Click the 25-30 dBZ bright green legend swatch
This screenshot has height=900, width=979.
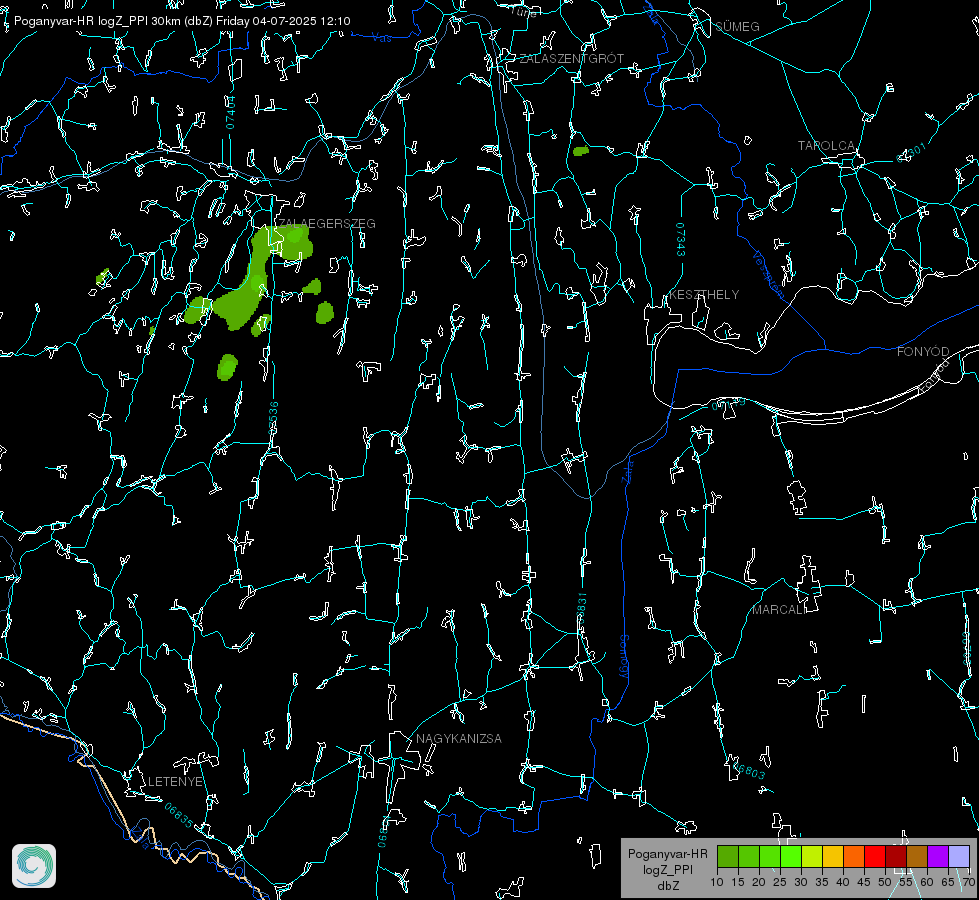pyautogui.click(x=791, y=856)
